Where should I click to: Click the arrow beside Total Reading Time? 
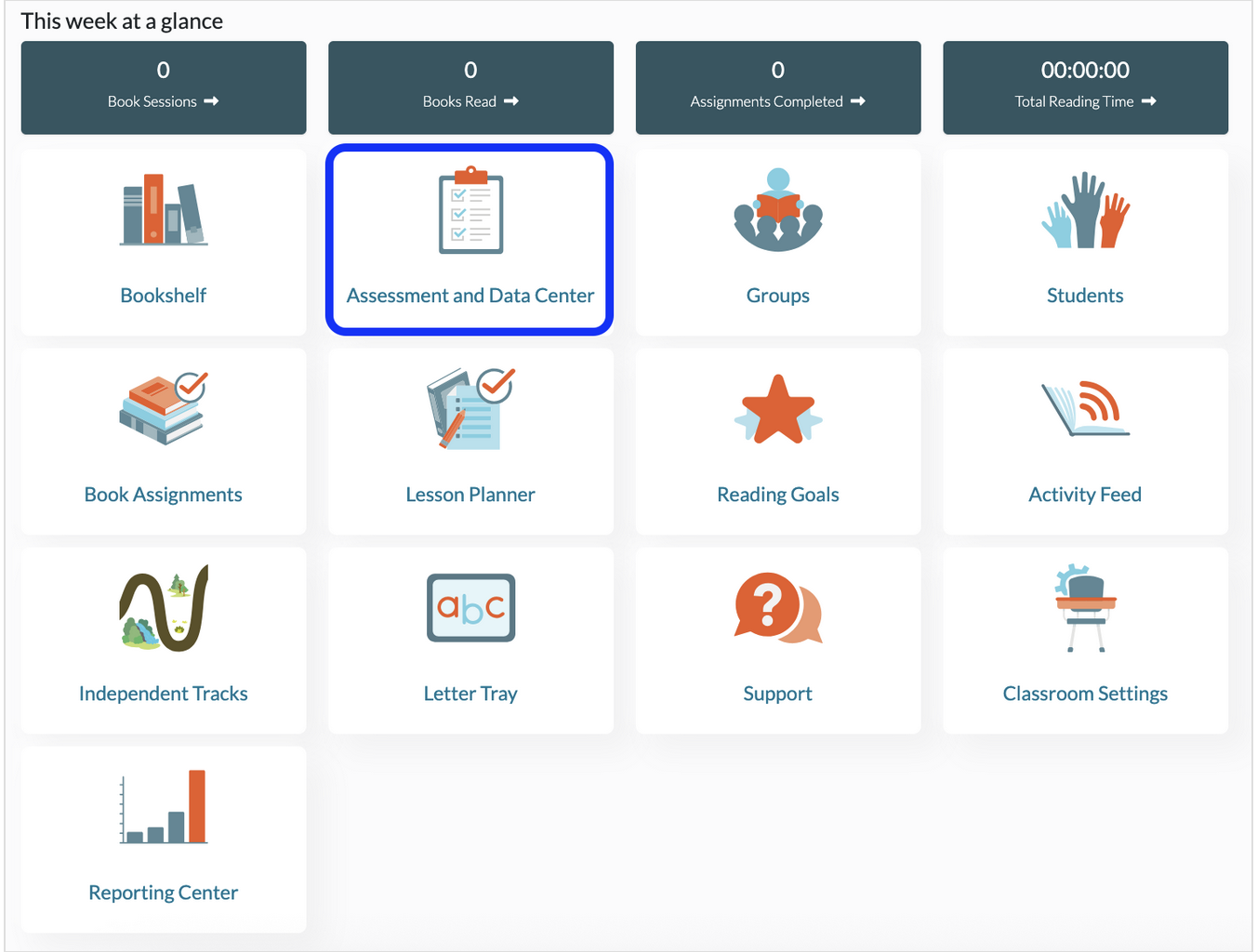click(1149, 101)
